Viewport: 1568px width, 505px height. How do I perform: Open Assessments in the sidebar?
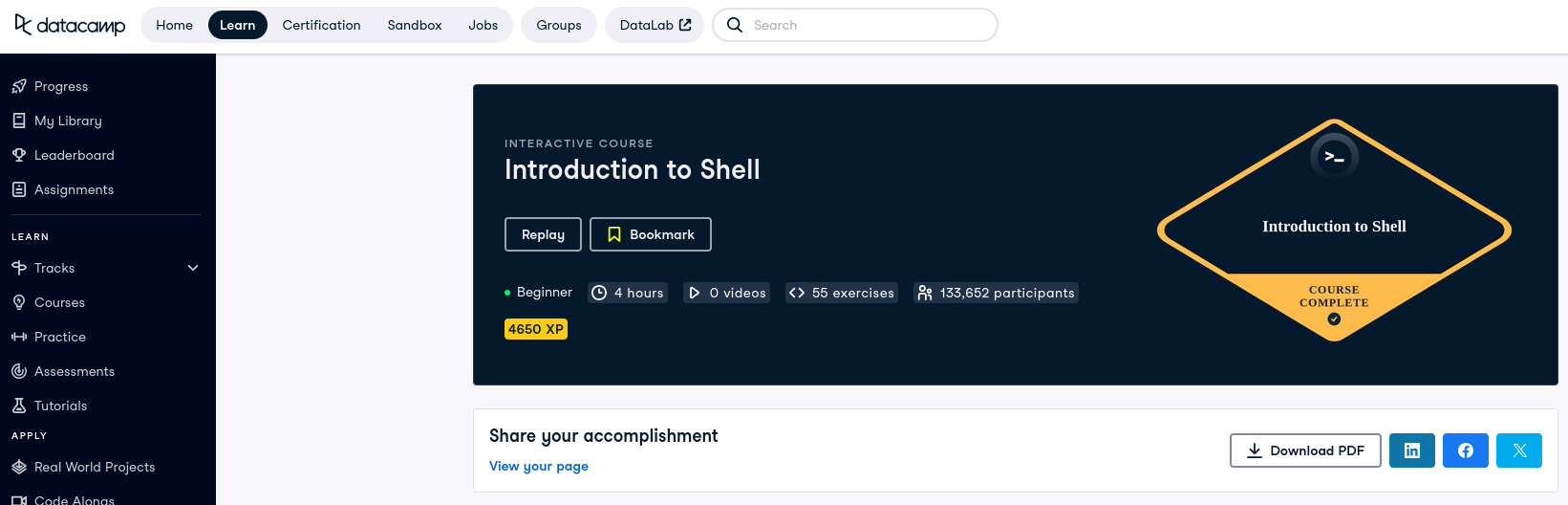coord(74,371)
